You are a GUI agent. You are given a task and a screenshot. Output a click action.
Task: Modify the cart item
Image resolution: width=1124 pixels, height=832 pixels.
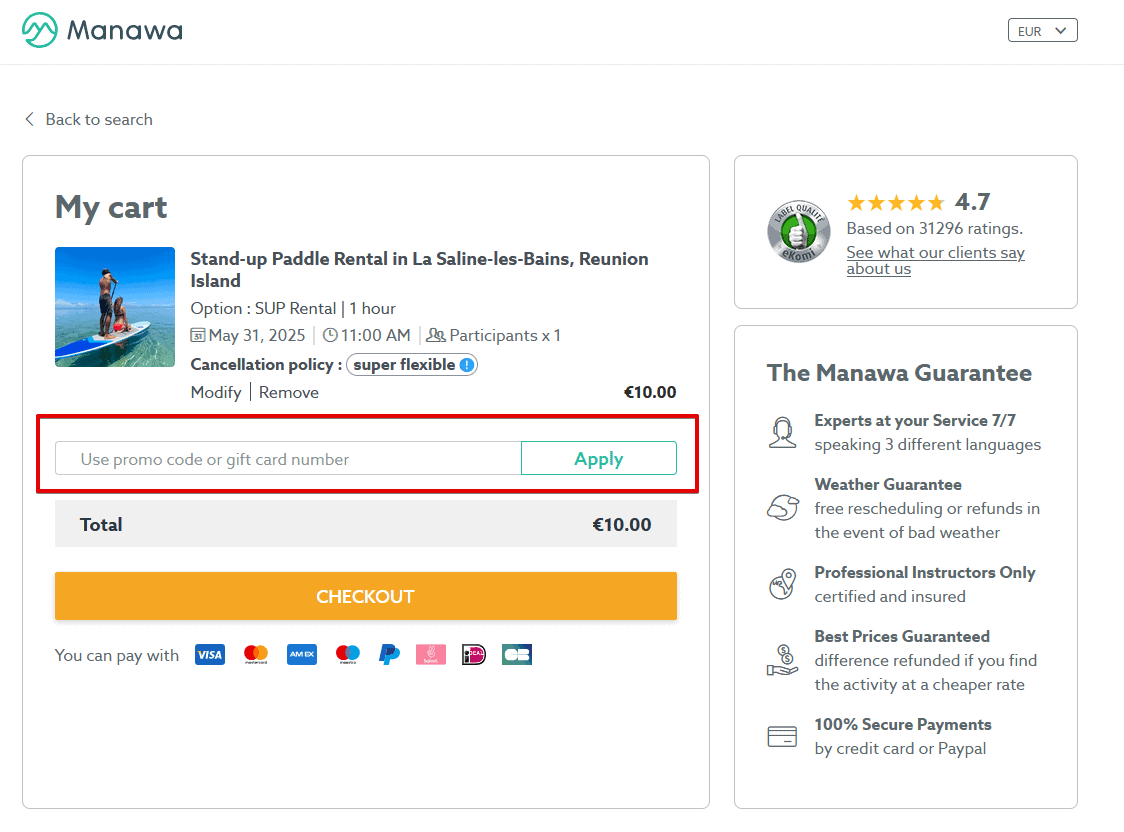[x=216, y=392]
